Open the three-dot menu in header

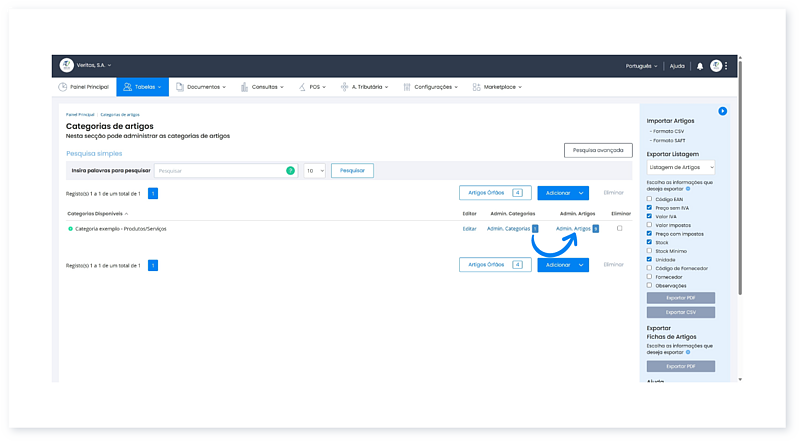pyautogui.click(x=727, y=66)
